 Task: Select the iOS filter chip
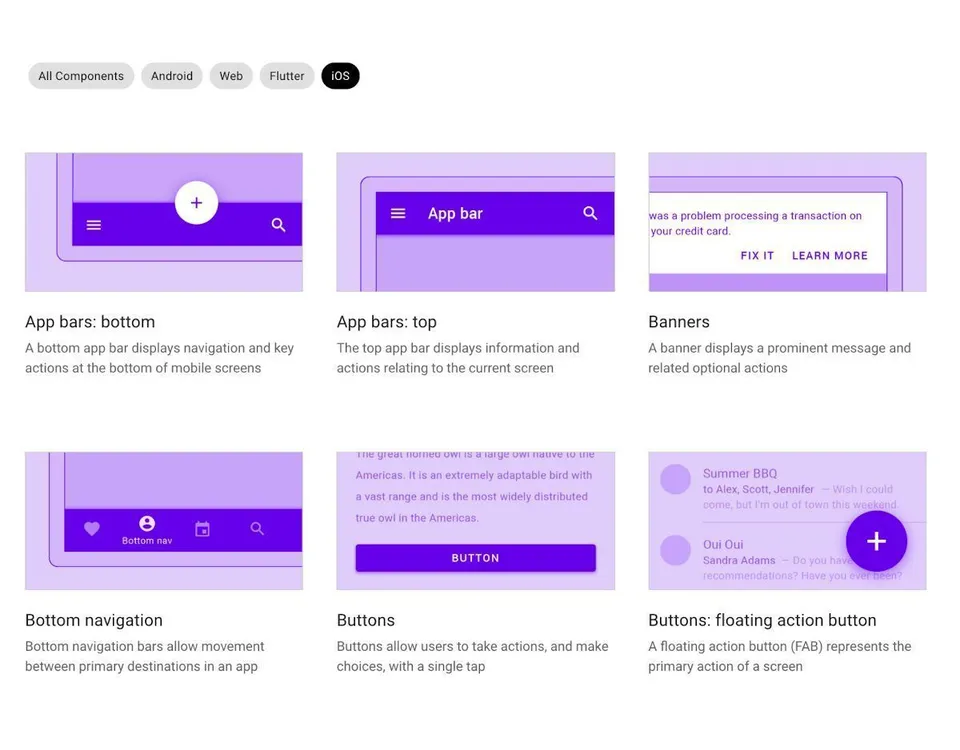tap(340, 76)
